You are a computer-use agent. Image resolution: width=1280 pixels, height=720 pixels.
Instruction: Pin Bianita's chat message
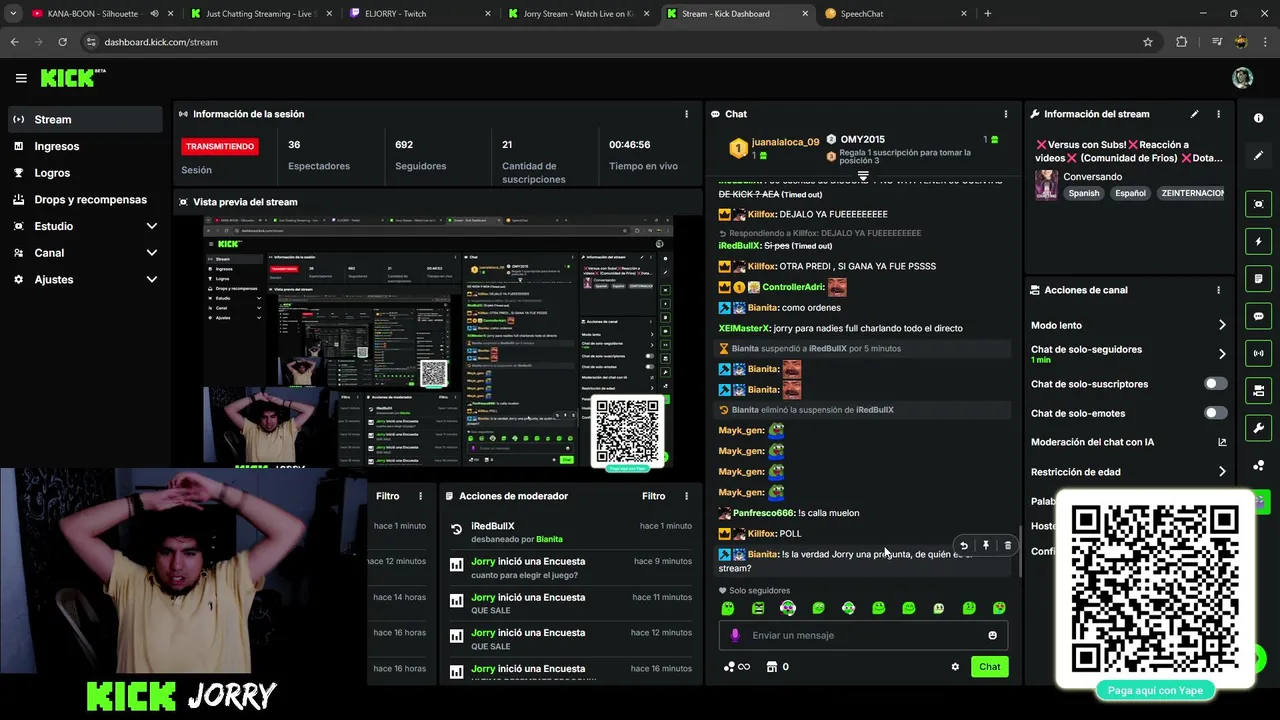tap(985, 546)
